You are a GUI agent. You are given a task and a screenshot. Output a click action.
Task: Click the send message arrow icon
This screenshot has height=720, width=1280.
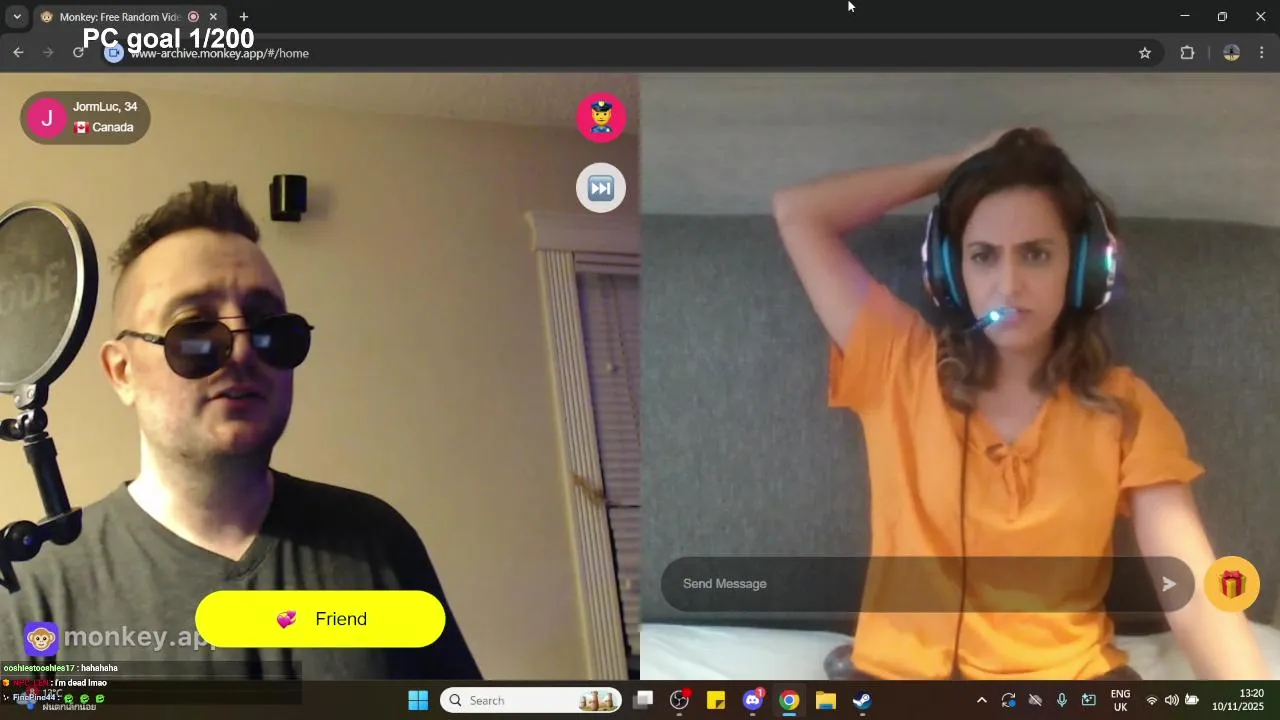(1169, 584)
